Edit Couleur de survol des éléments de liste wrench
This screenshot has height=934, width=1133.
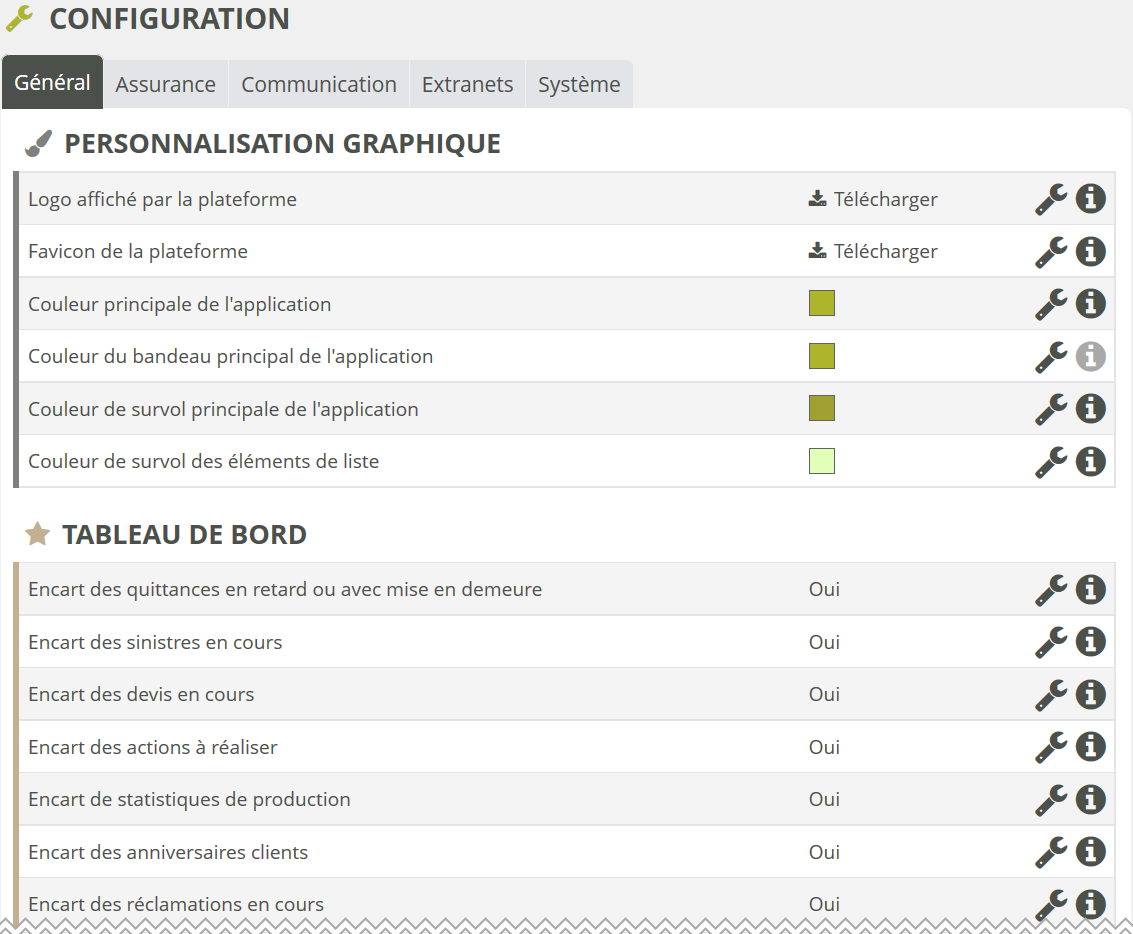click(1050, 461)
